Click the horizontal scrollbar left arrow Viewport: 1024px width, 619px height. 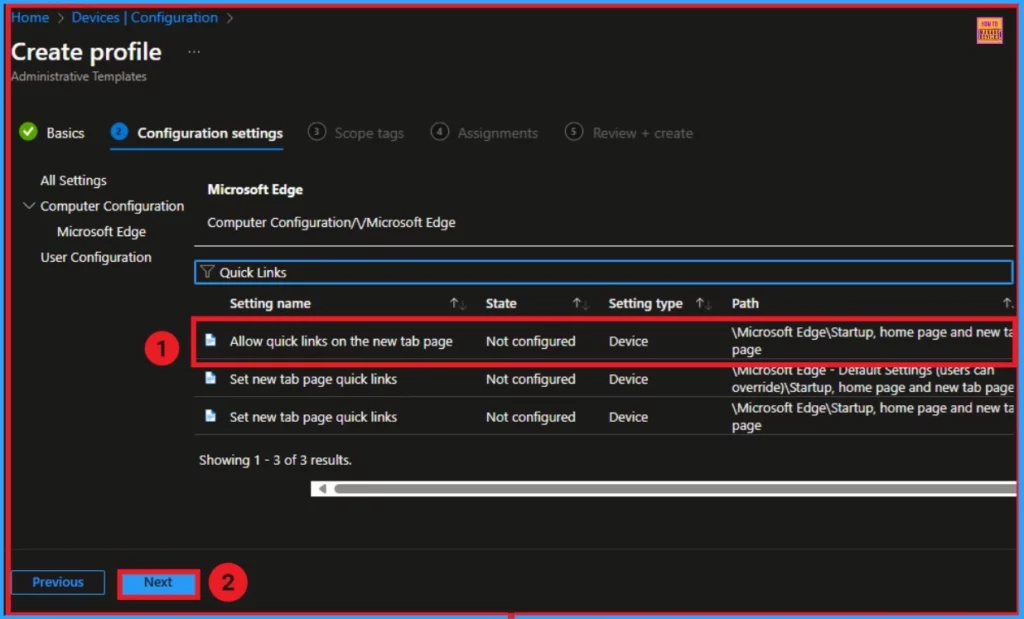click(x=322, y=488)
